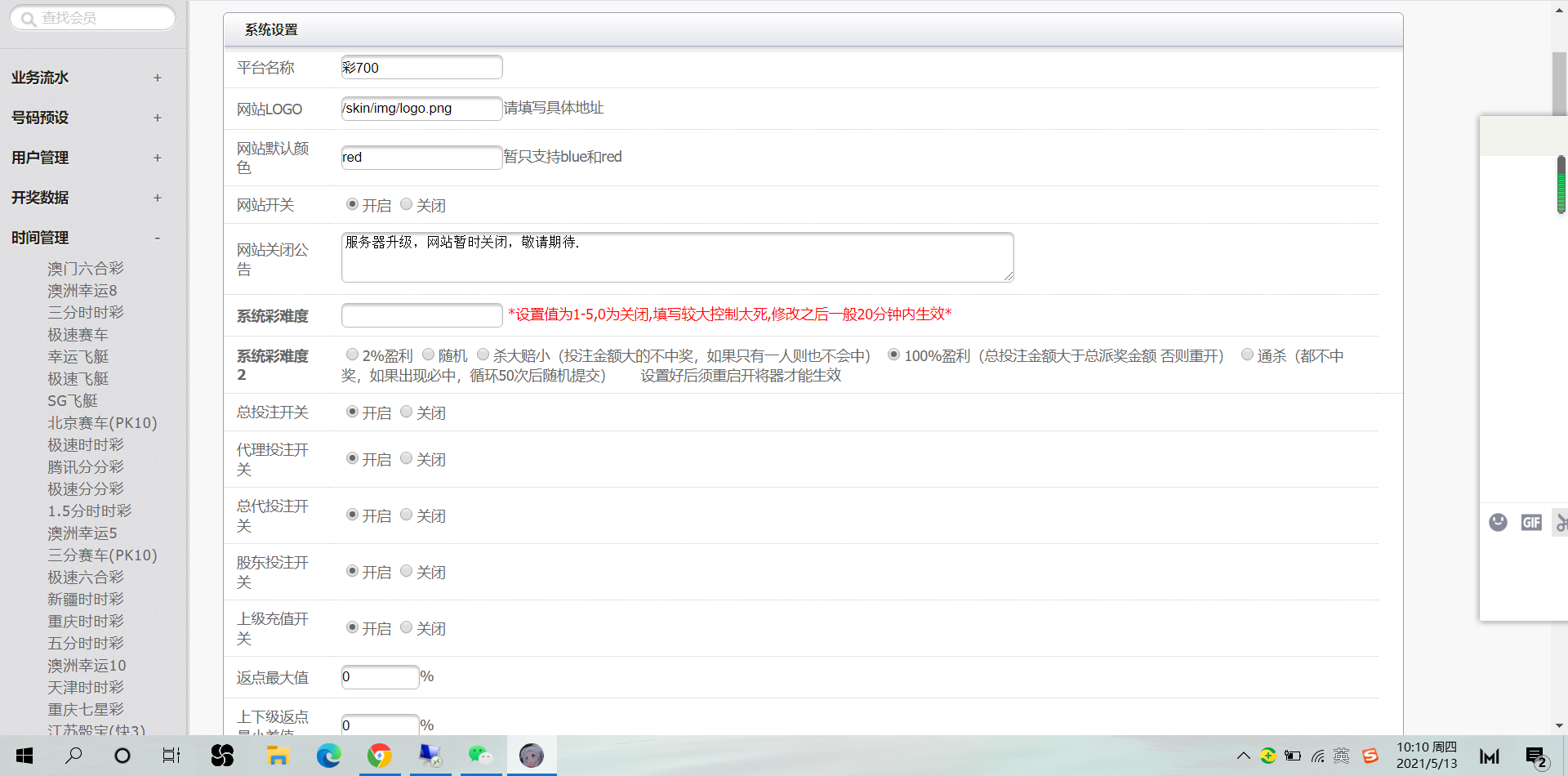The image size is (1568, 776).
Task: Set 网站开关 to 关闭
Action: 406,204
